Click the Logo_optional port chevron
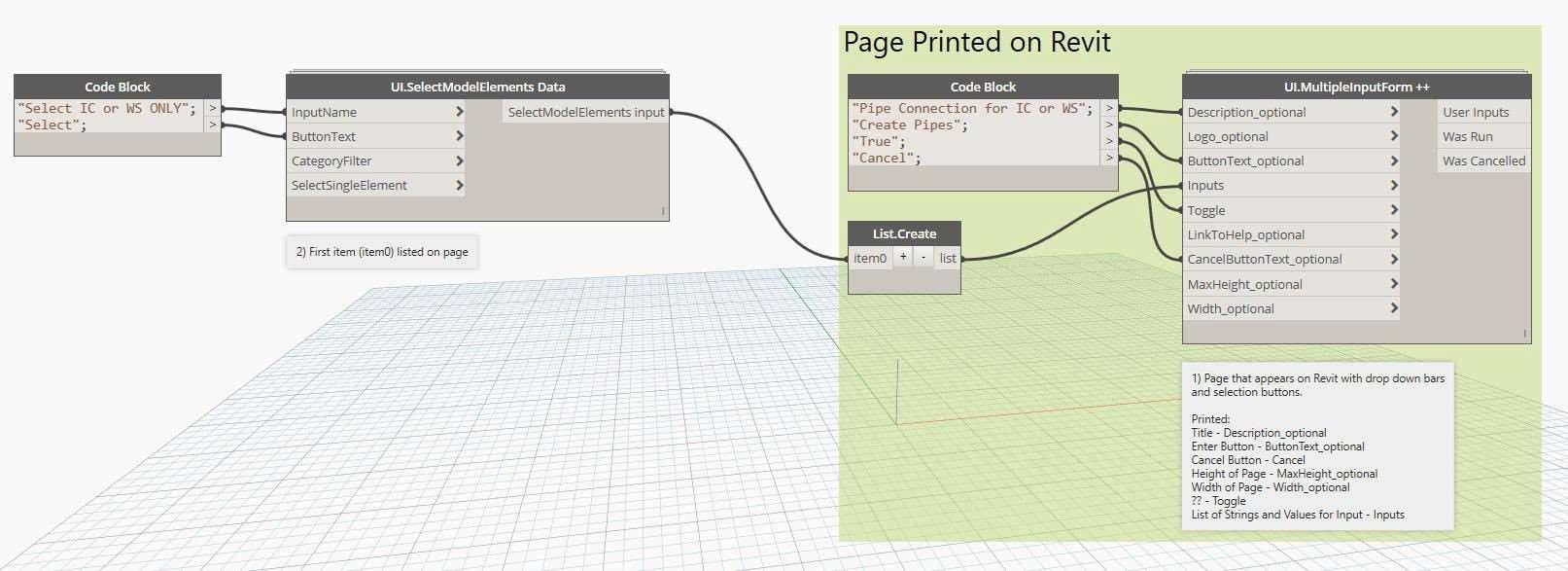This screenshot has width=1568, height=571. click(1394, 136)
